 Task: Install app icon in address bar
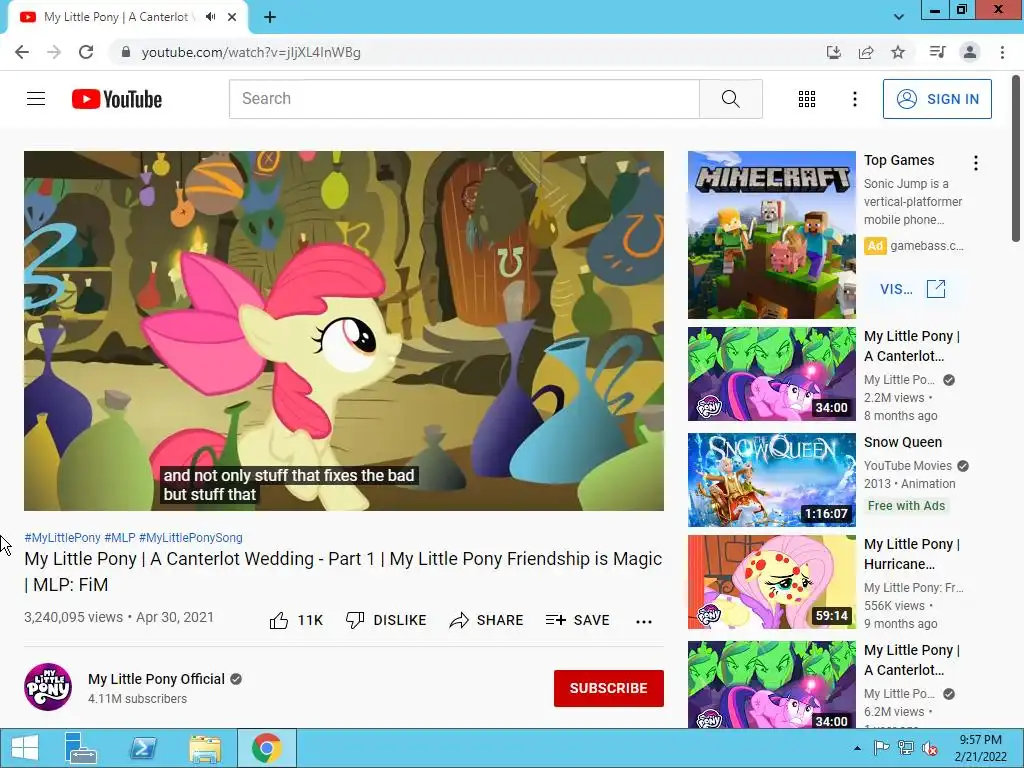pyautogui.click(x=834, y=52)
